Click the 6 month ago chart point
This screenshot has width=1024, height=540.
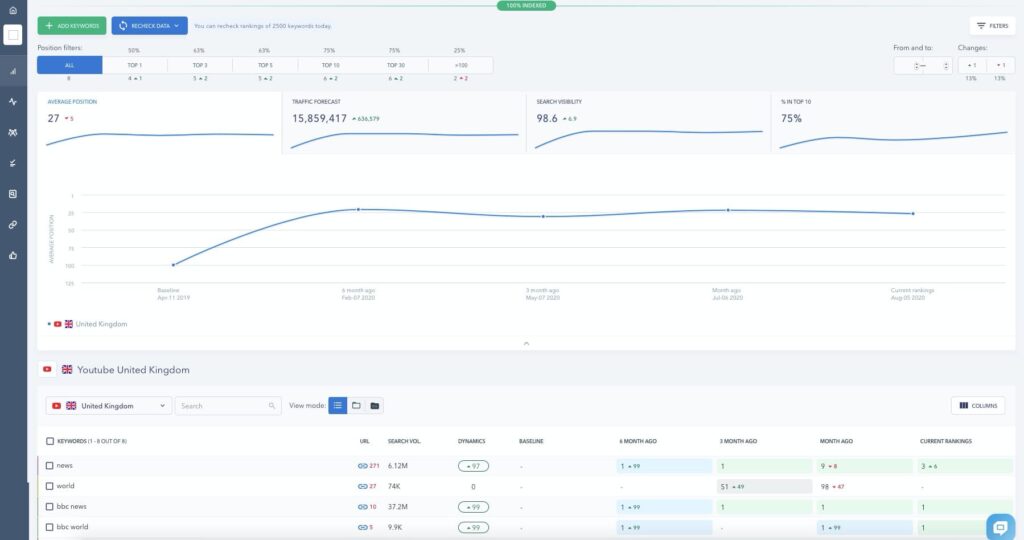[358, 210]
